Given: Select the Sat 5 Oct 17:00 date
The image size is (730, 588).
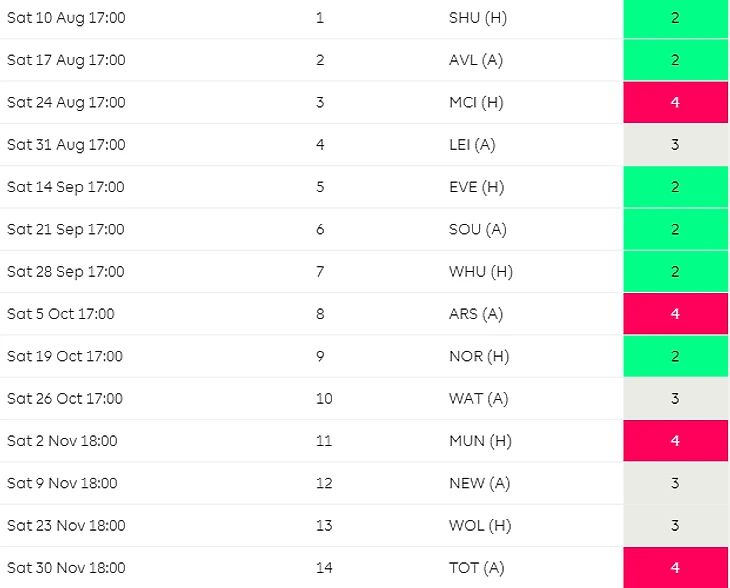Looking at the screenshot, I should point(61,314).
